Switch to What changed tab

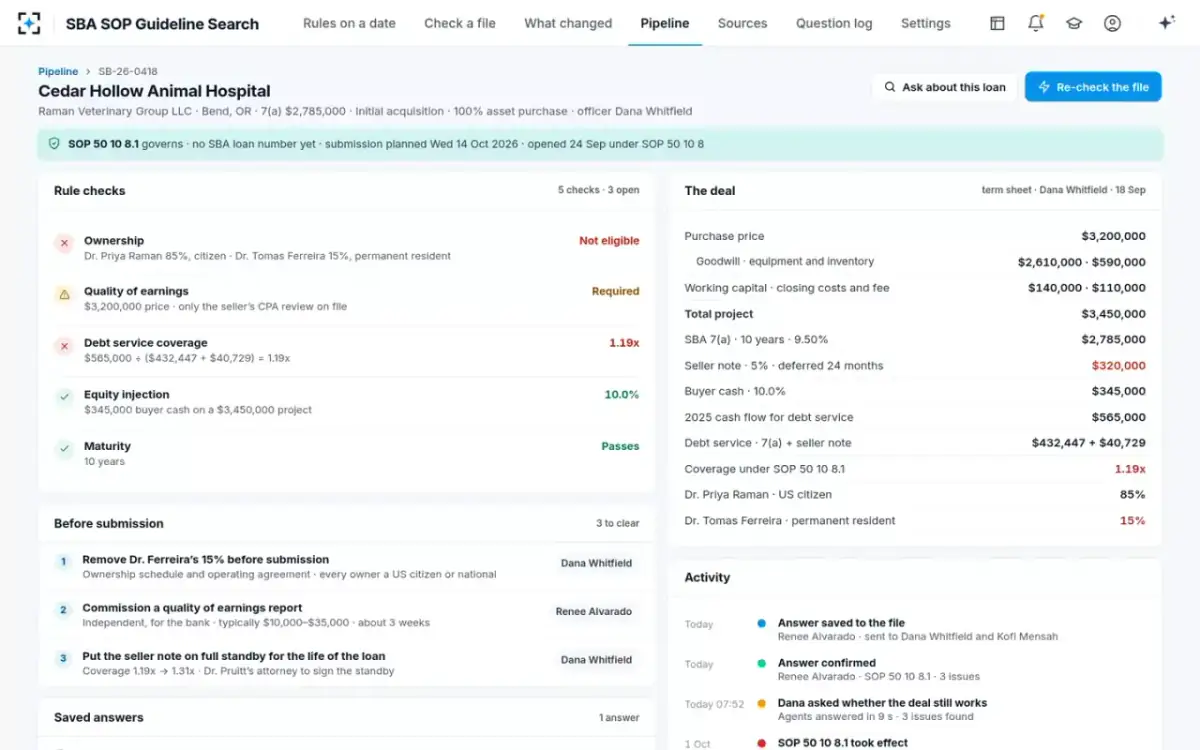(568, 23)
